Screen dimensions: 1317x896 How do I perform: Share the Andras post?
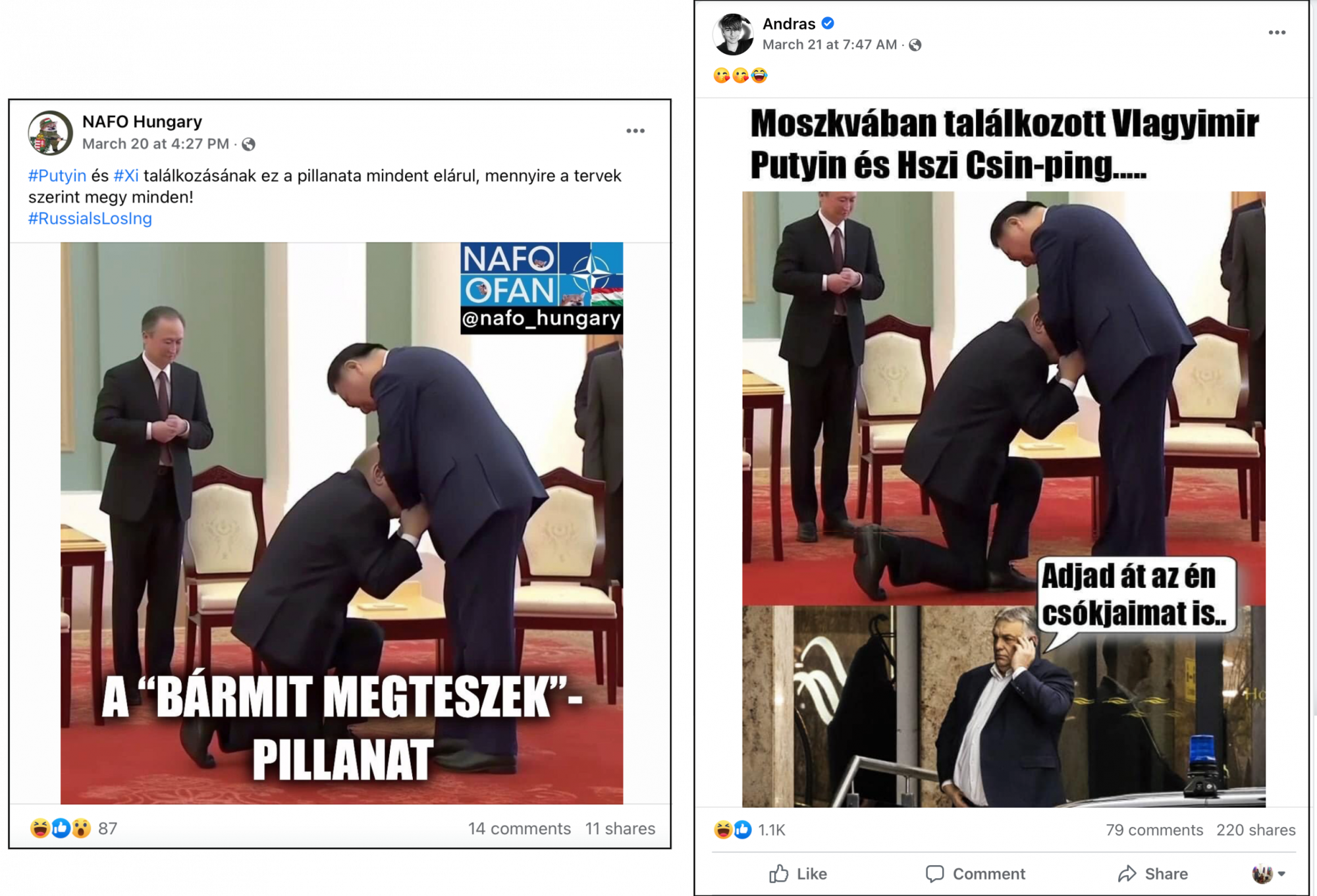pyautogui.click(x=1153, y=874)
